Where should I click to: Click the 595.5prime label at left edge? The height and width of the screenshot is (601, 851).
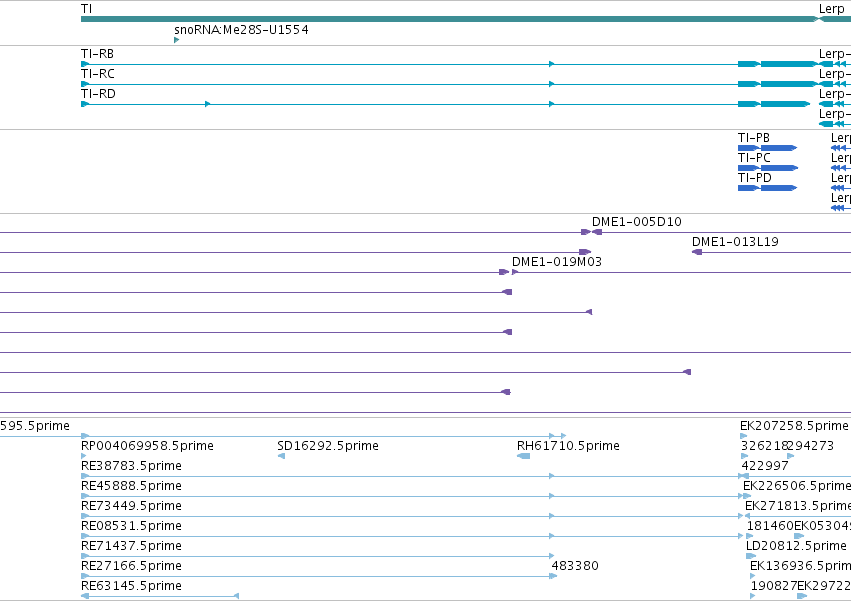35,426
